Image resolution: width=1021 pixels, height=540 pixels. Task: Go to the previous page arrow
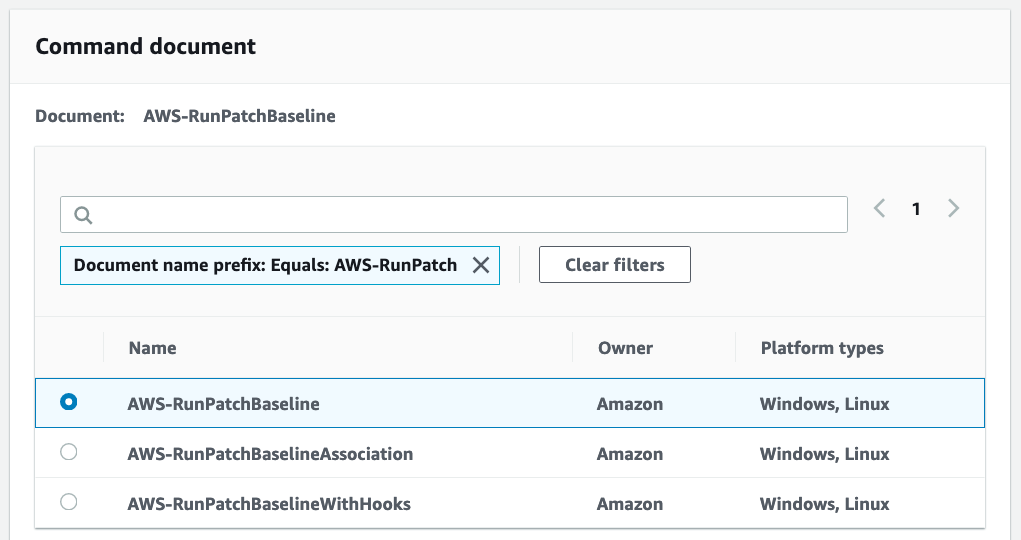(x=879, y=208)
